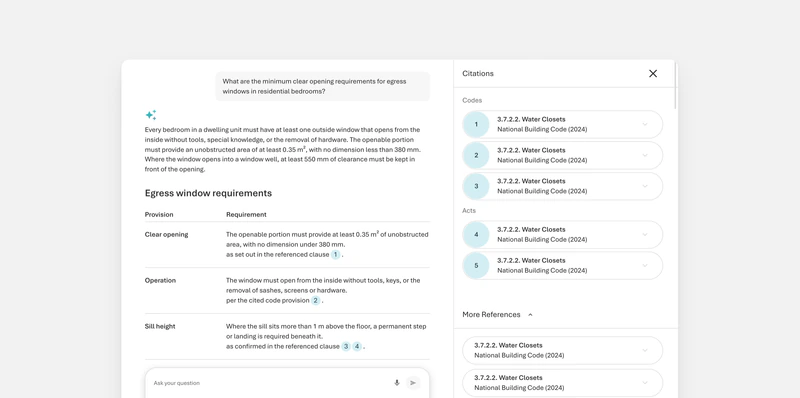Expand citation 4 card chevron
Screen dimensions: 800x398
click(x=645, y=235)
